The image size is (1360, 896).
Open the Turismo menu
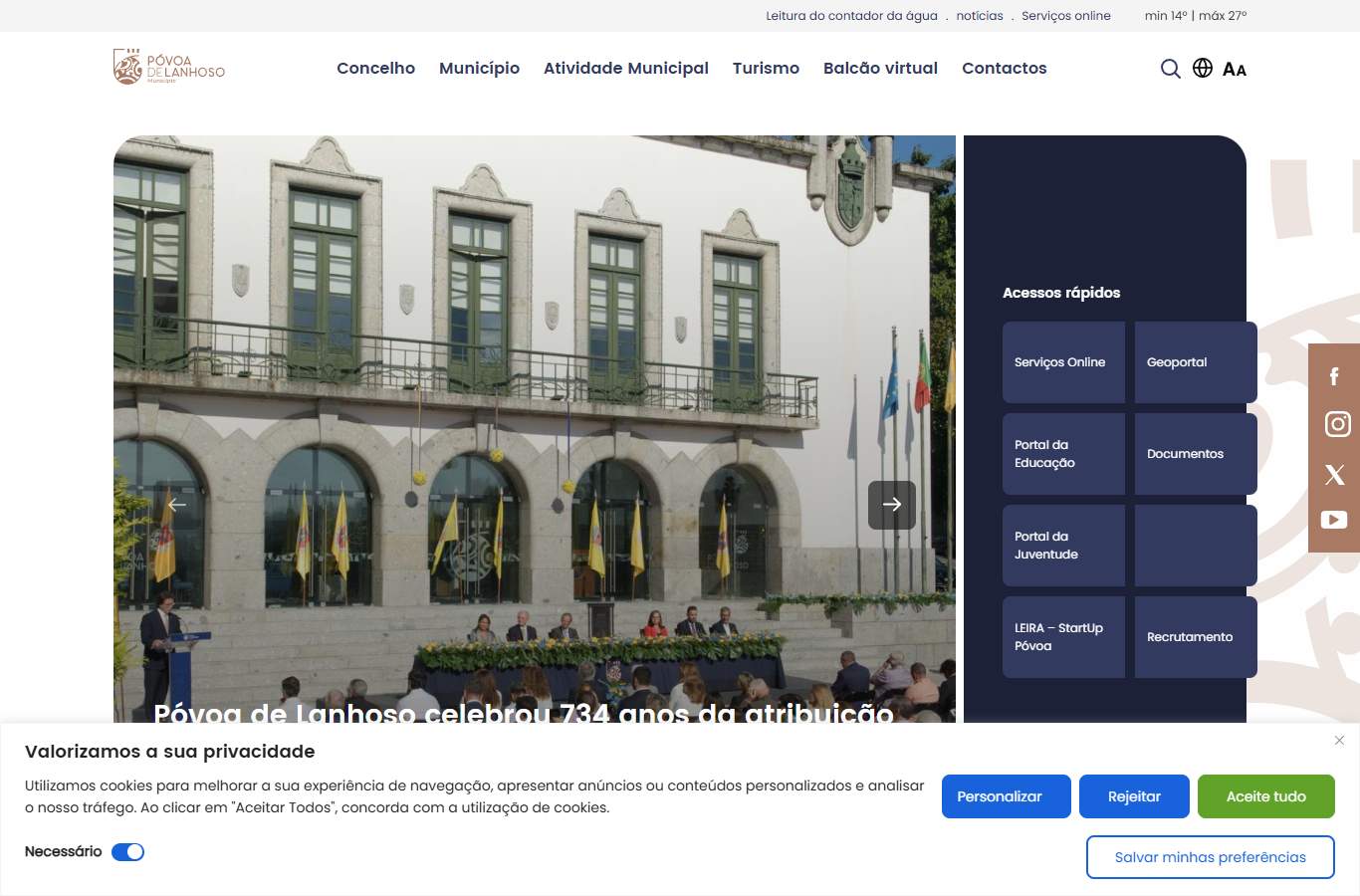[767, 69]
